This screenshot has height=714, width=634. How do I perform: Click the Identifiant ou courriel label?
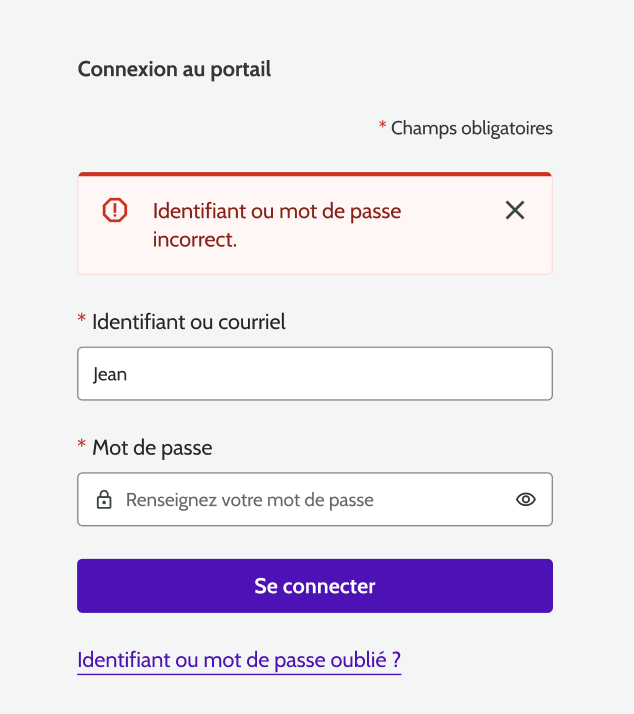tap(188, 322)
